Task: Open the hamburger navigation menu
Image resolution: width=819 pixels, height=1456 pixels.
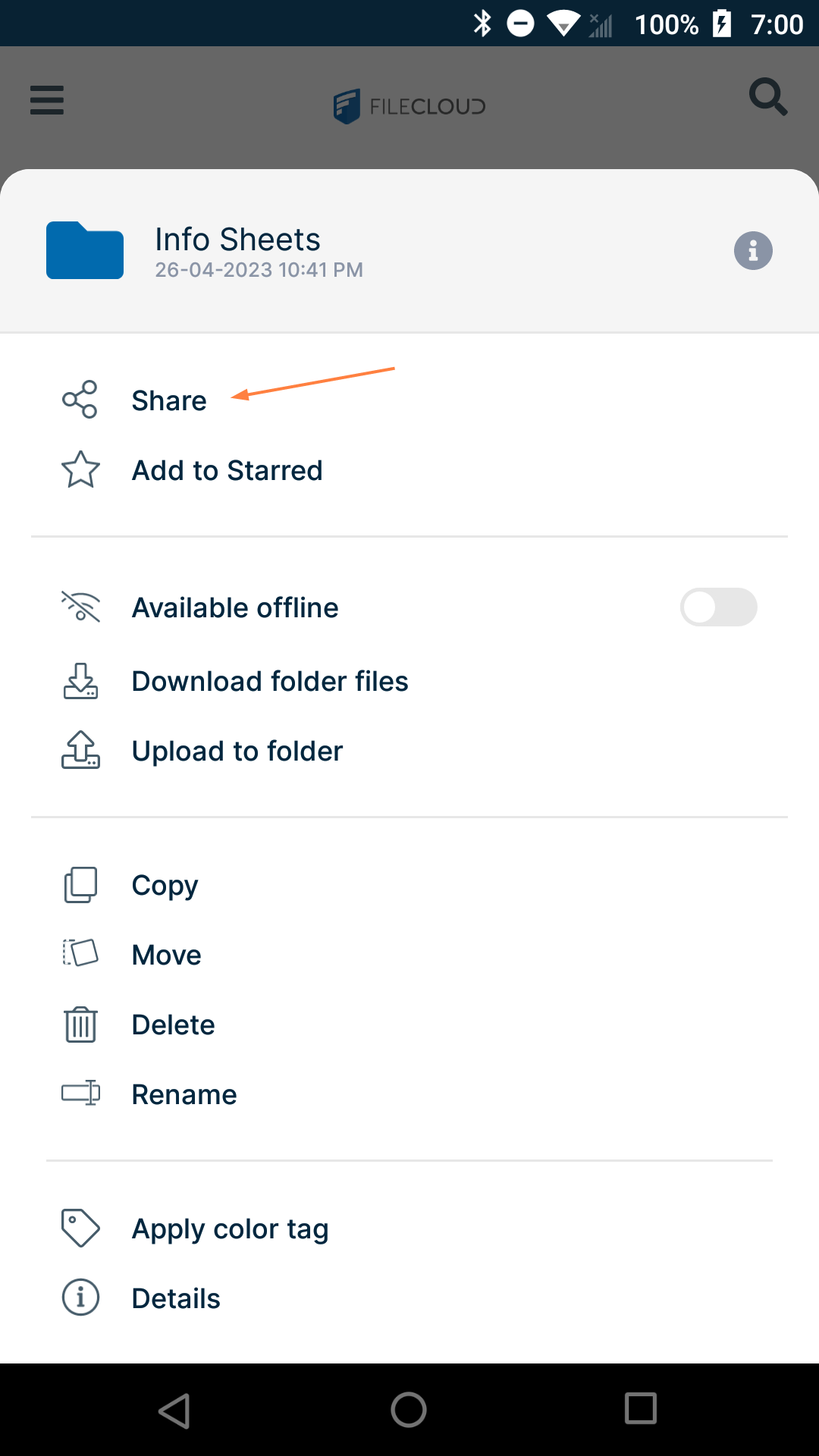Action: (47, 100)
